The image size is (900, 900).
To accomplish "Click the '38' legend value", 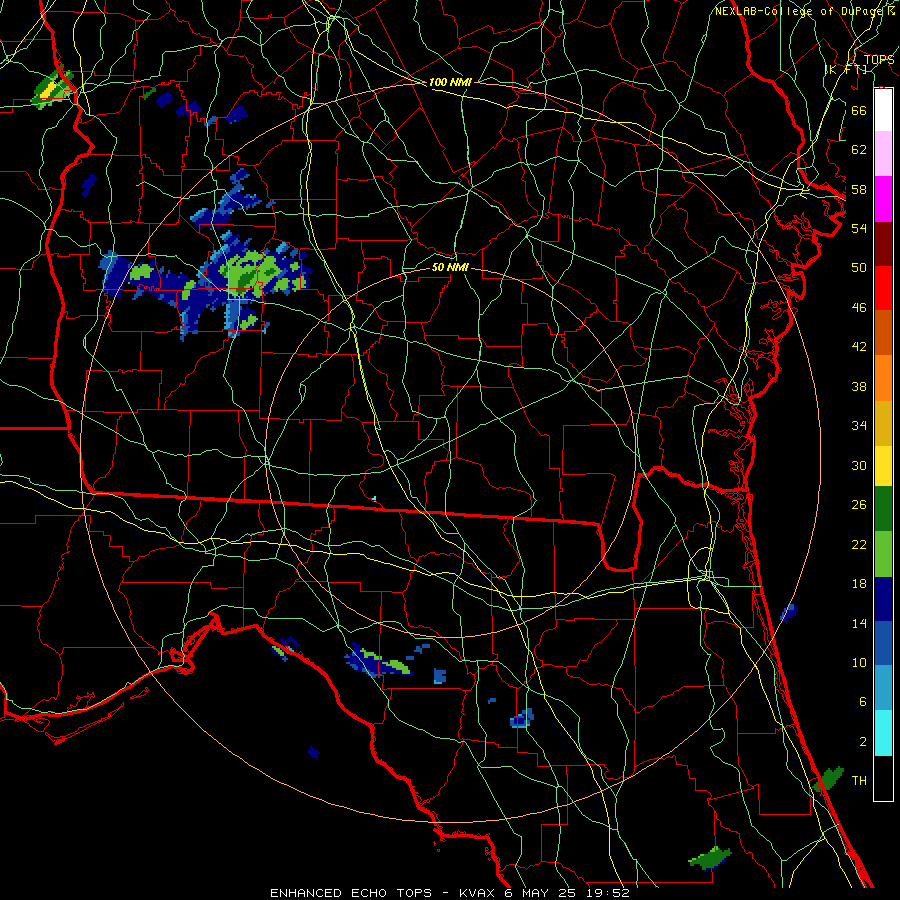I will pyautogui.click(x=859, y=386).
